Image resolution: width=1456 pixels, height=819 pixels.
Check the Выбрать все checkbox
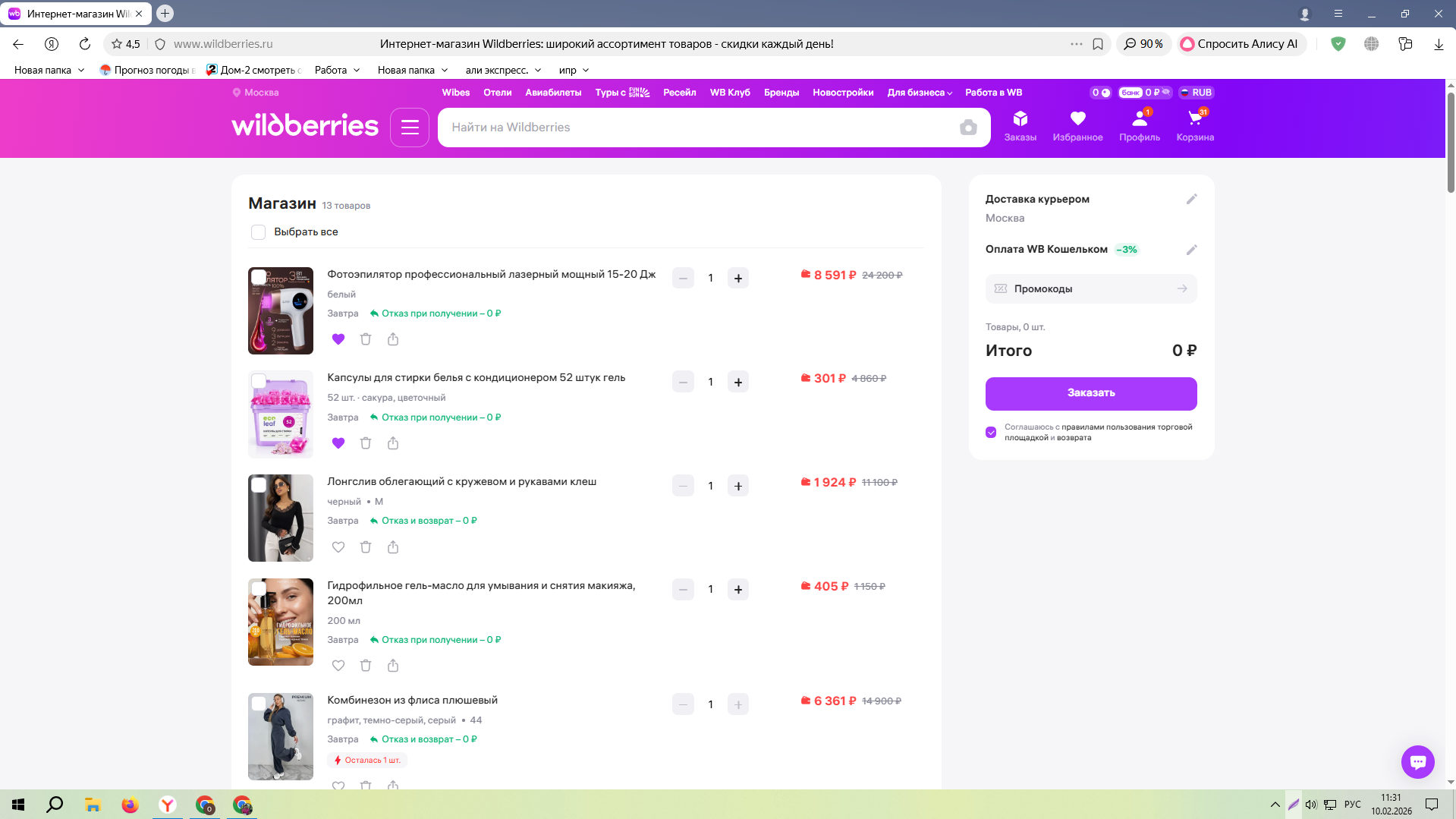point(259,232)
